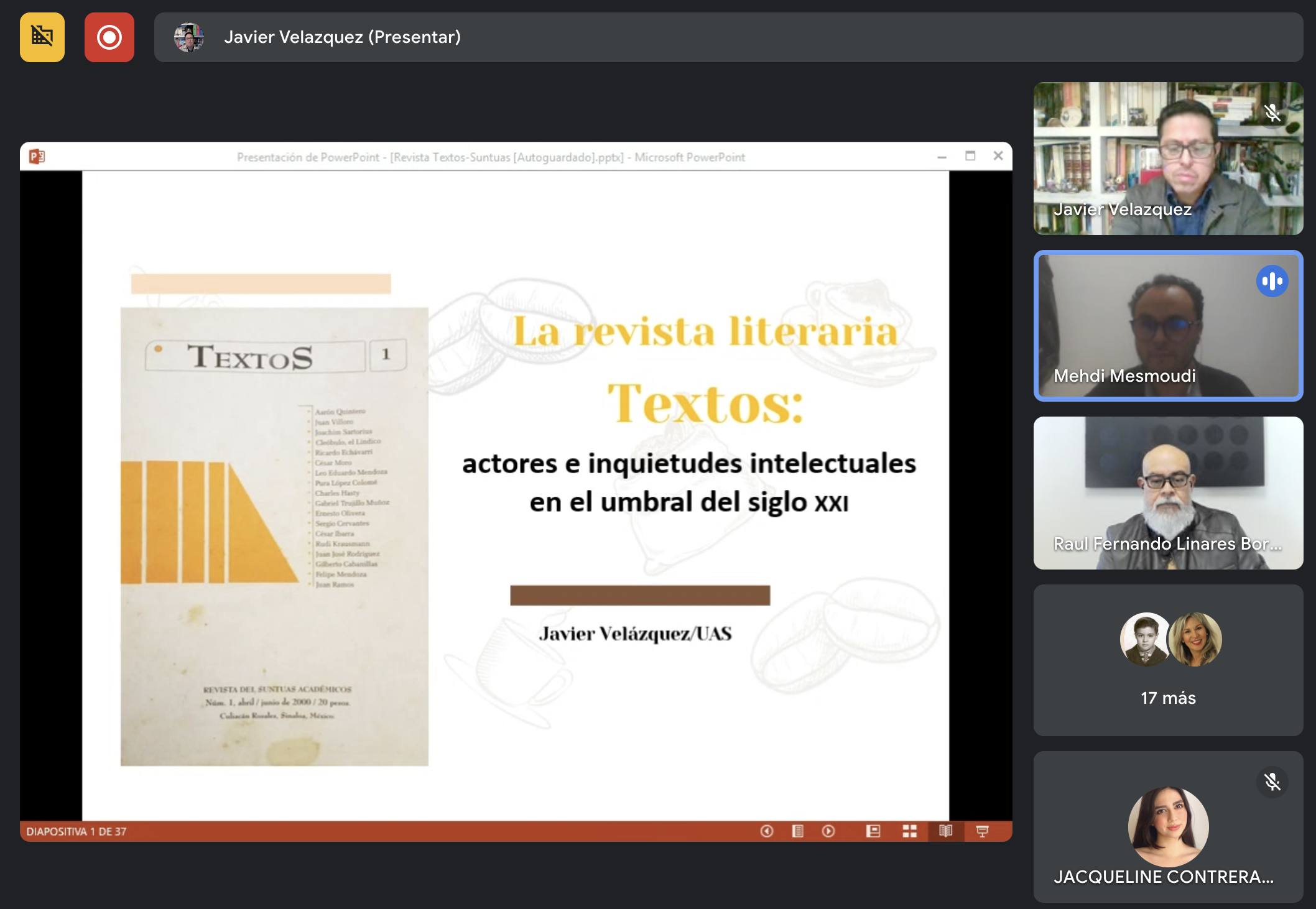Click the brown bar above author name

pos(640,595)
